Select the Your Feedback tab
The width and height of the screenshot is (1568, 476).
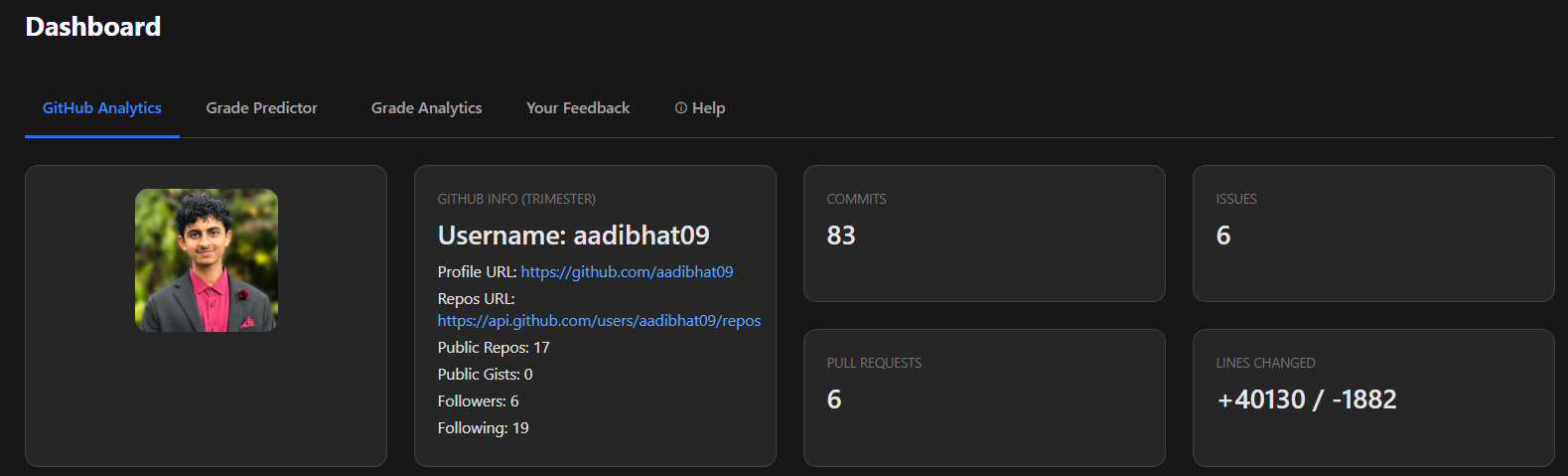click(x=577, y=108)
